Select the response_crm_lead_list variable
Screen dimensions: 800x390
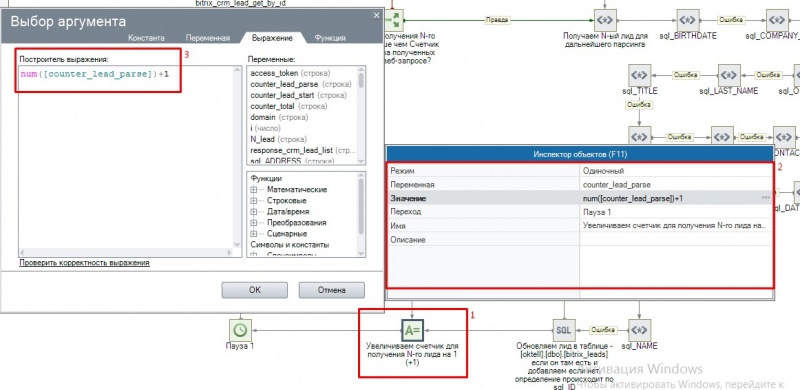point(303,151)
